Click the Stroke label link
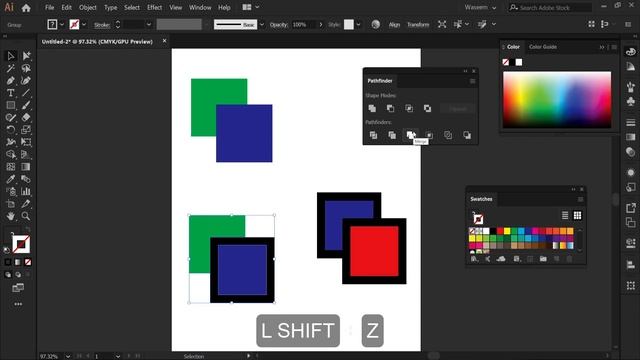The image size is (640, 360). click(x=102, y=25)
